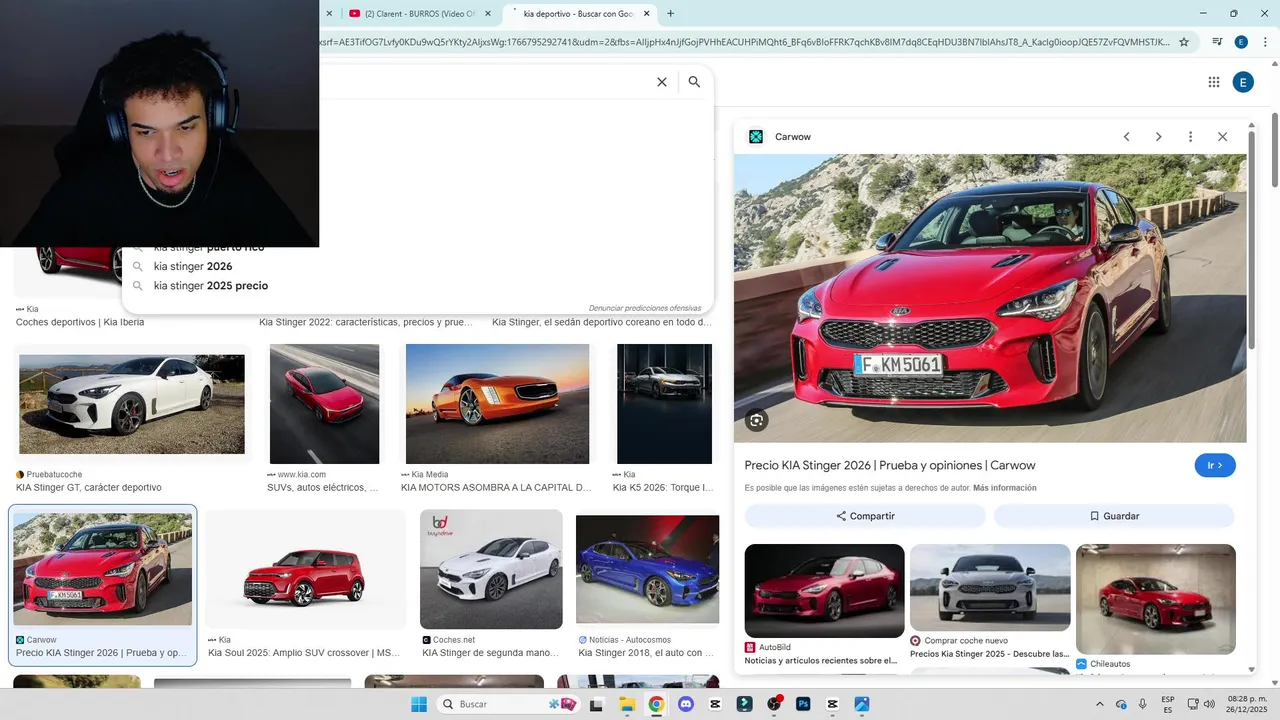Screen dimensions: 1280x720
Task: Open preview panel more options menu
Action: (x=1190, y=137)
